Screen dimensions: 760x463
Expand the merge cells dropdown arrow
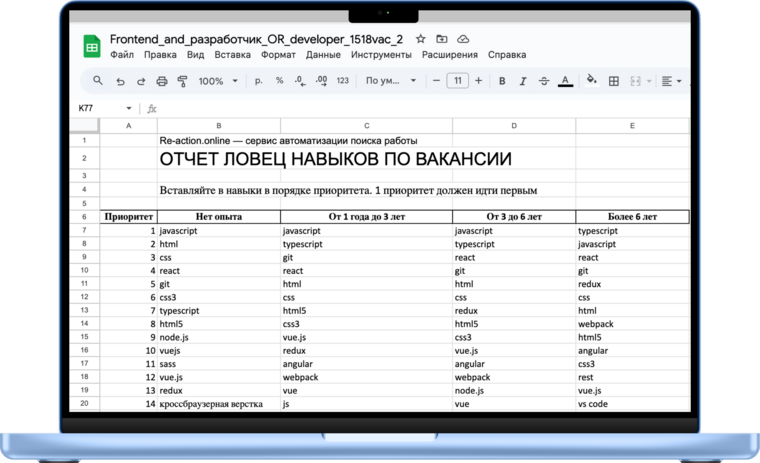pos(649,81)
